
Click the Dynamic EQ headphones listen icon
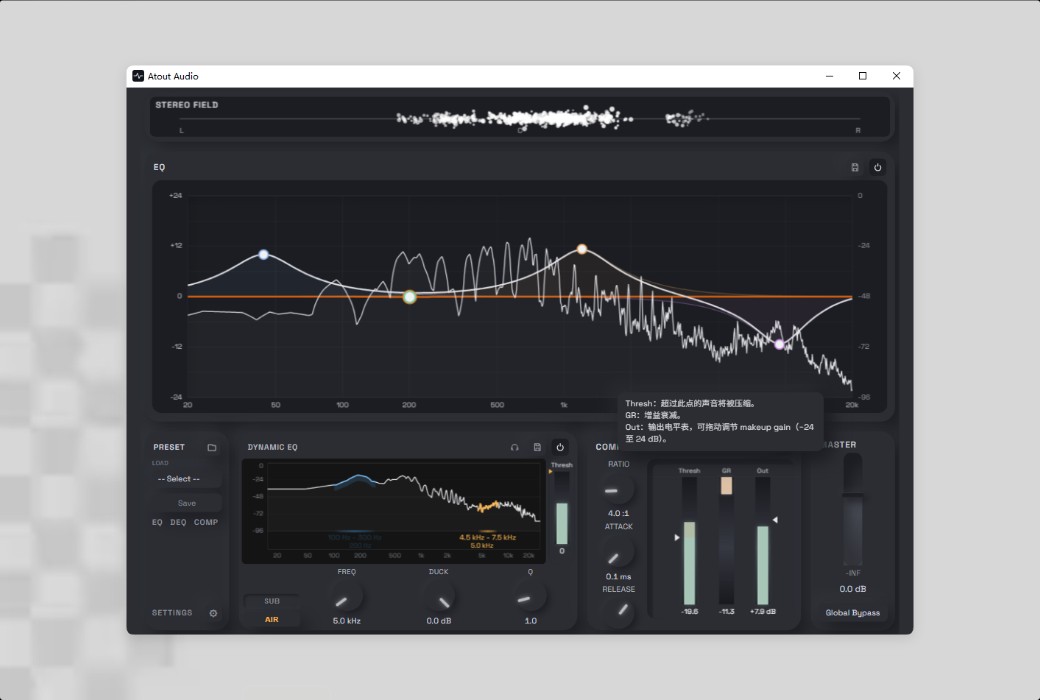[x=514, y=447]
